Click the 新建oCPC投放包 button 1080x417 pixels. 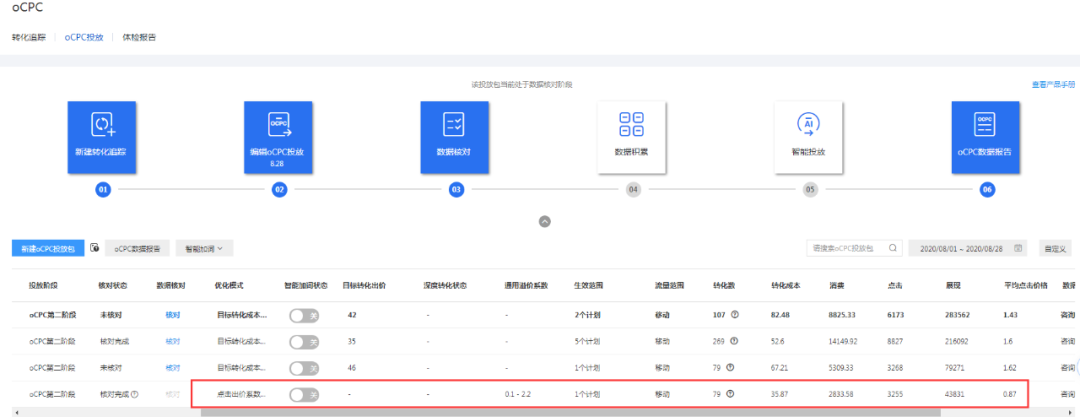point(48,248)
